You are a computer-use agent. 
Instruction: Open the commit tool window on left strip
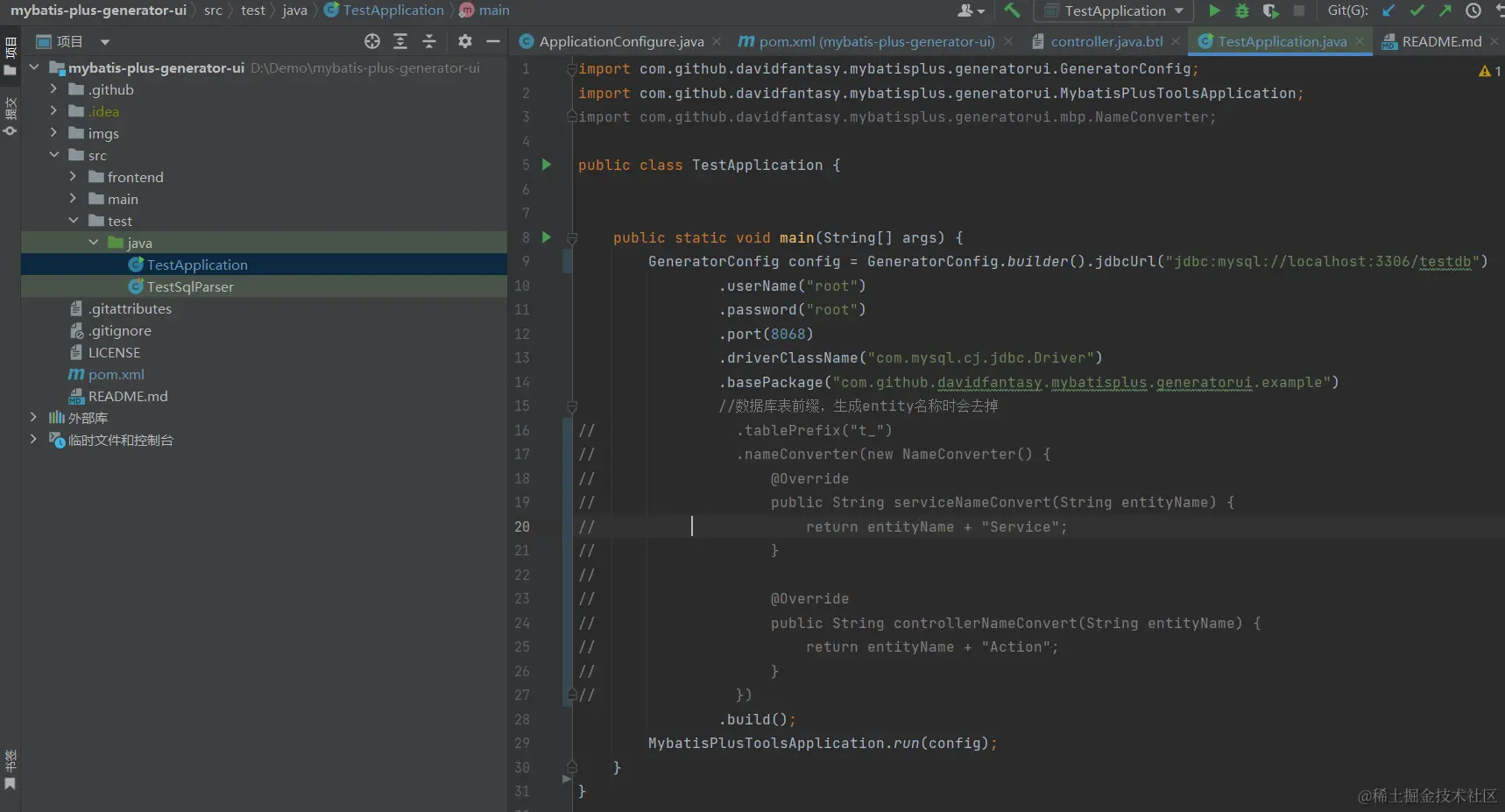click(11, 117)
